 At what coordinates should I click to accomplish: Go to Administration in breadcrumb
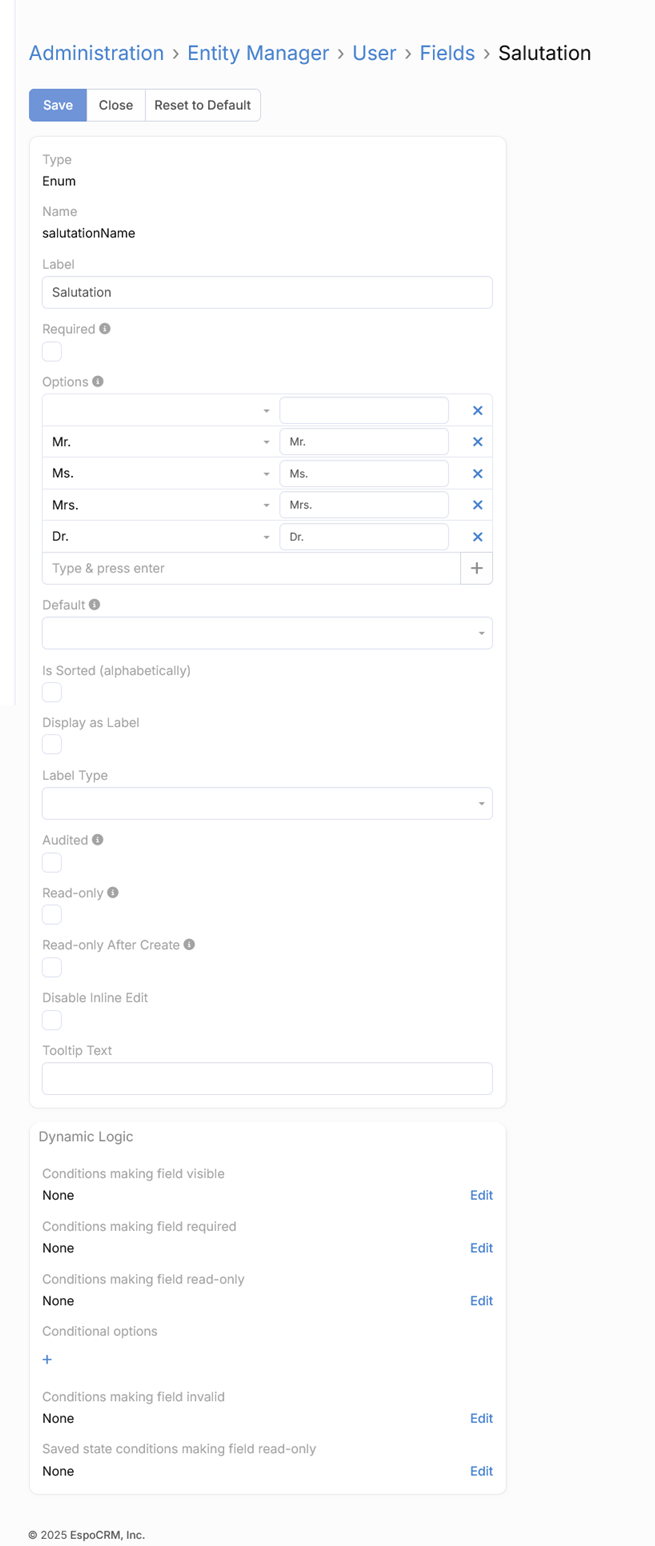coord(96,53)
